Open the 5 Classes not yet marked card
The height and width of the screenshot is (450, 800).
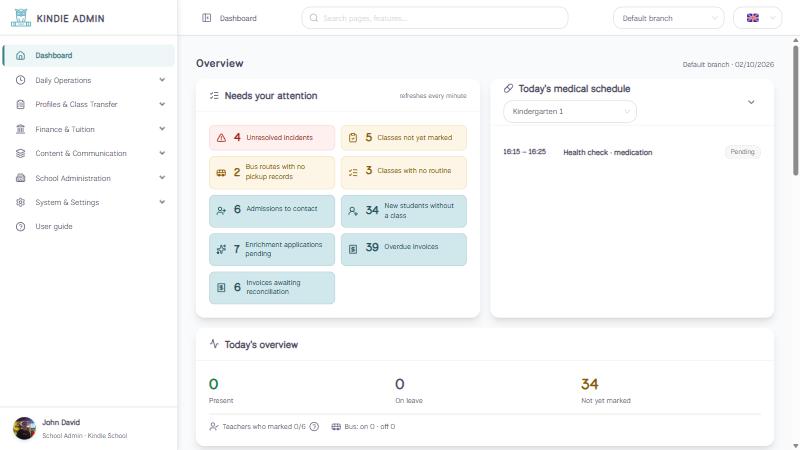click(x=404, y=138)
